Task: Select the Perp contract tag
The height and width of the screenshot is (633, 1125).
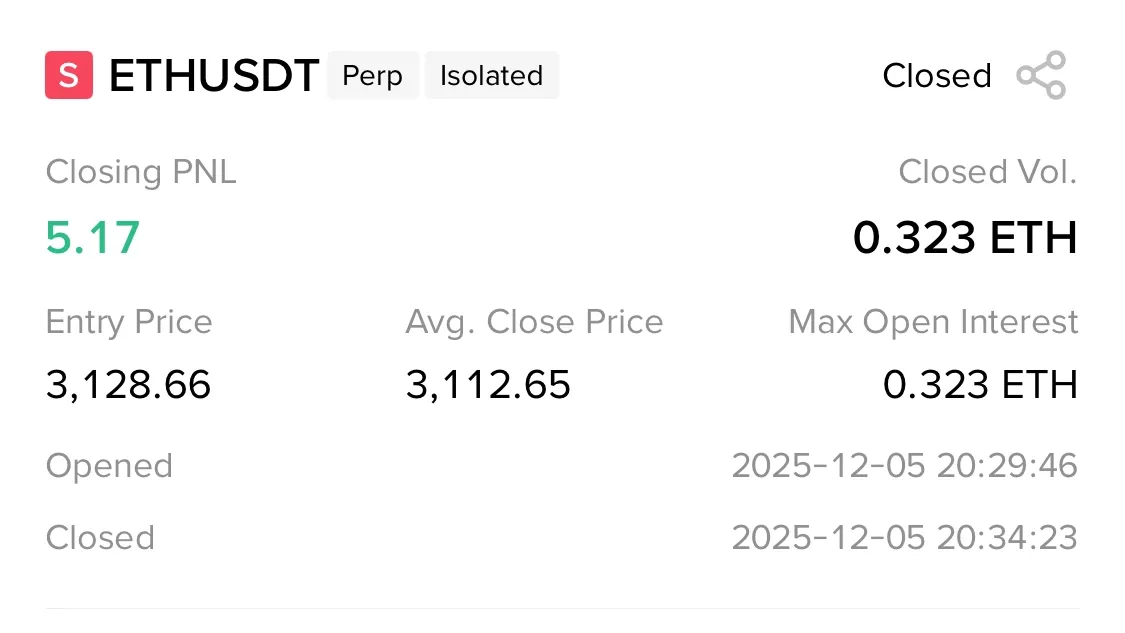Action: pyautogui.click(x=372, y=76)
